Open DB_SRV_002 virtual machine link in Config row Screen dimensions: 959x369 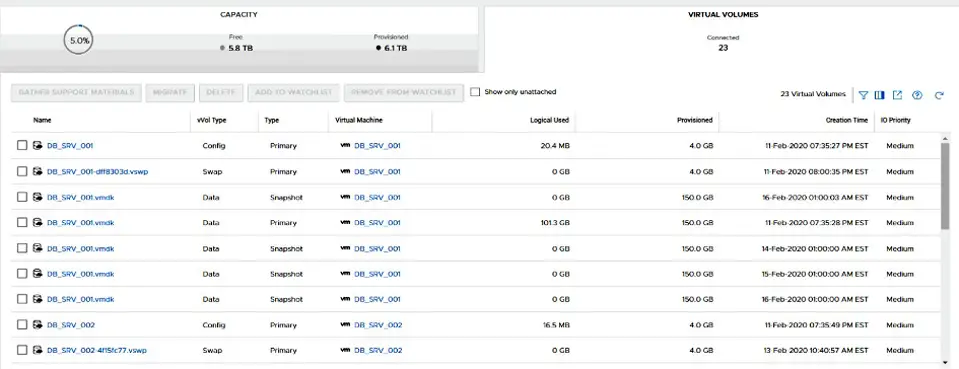pyautogui.click(x=378, y=325)
